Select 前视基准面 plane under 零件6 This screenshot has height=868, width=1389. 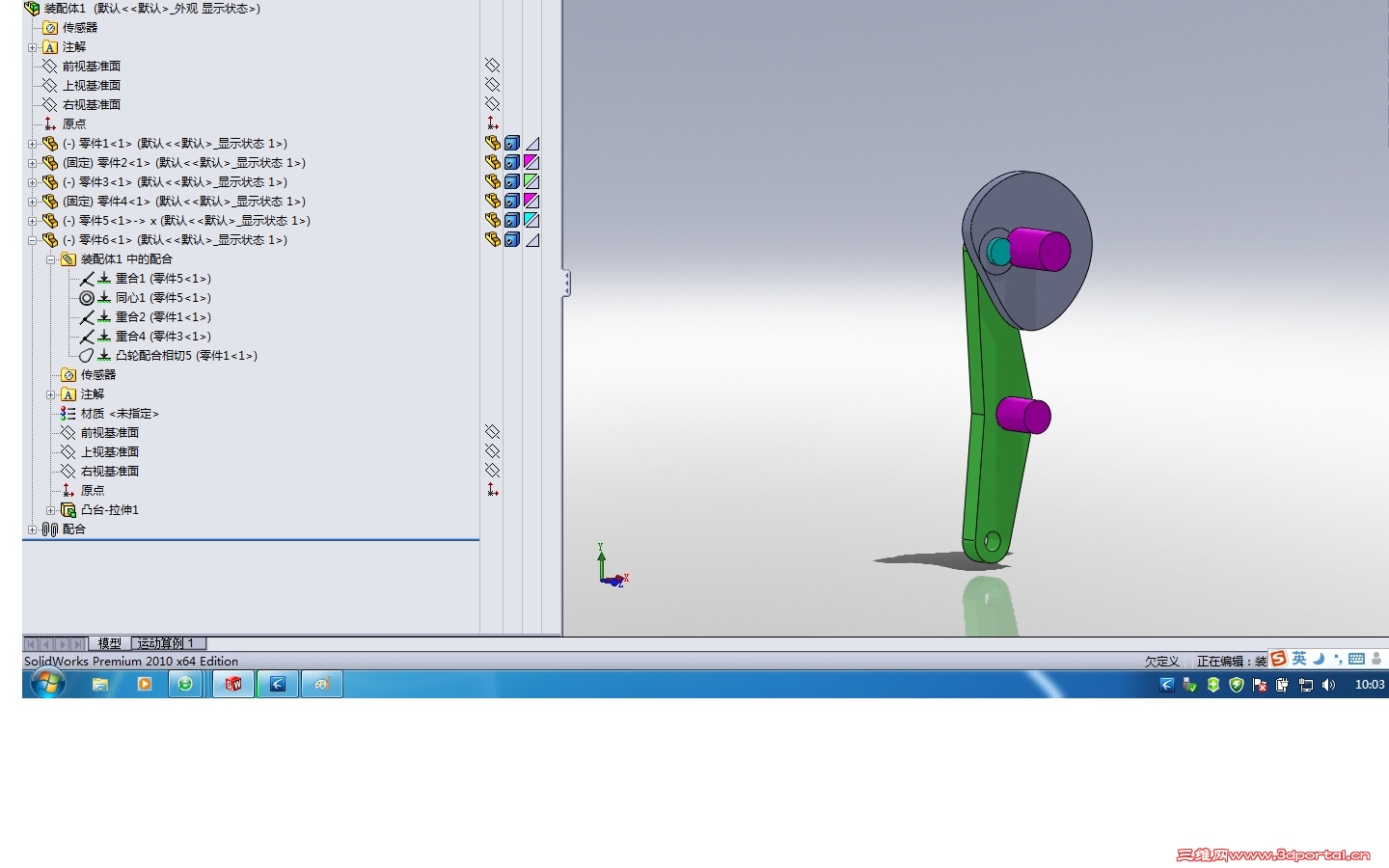pos(110,433)
